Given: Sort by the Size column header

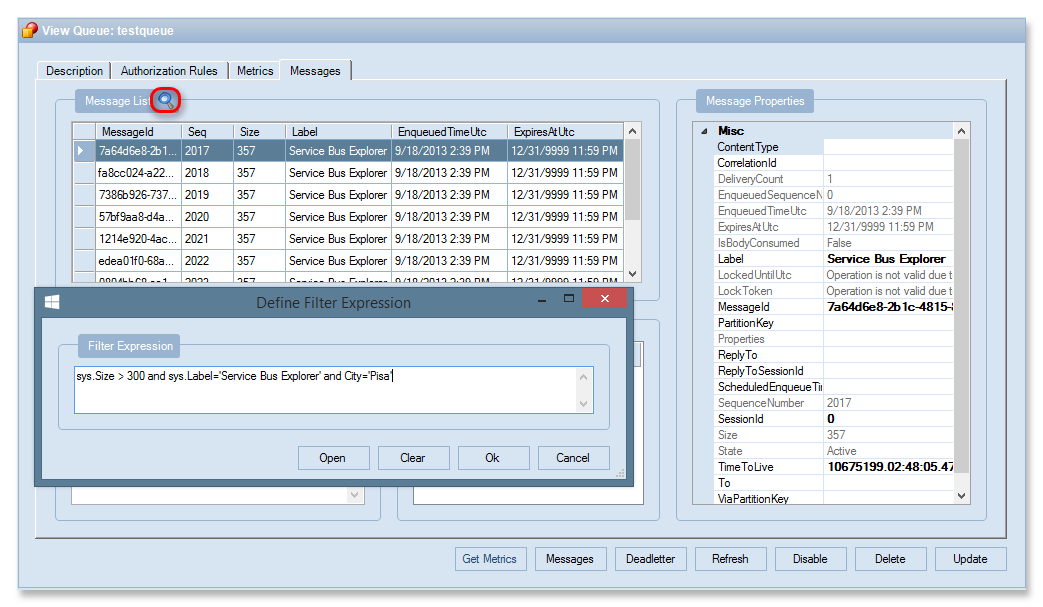Looking at the screenshot, I should point(259,132).
